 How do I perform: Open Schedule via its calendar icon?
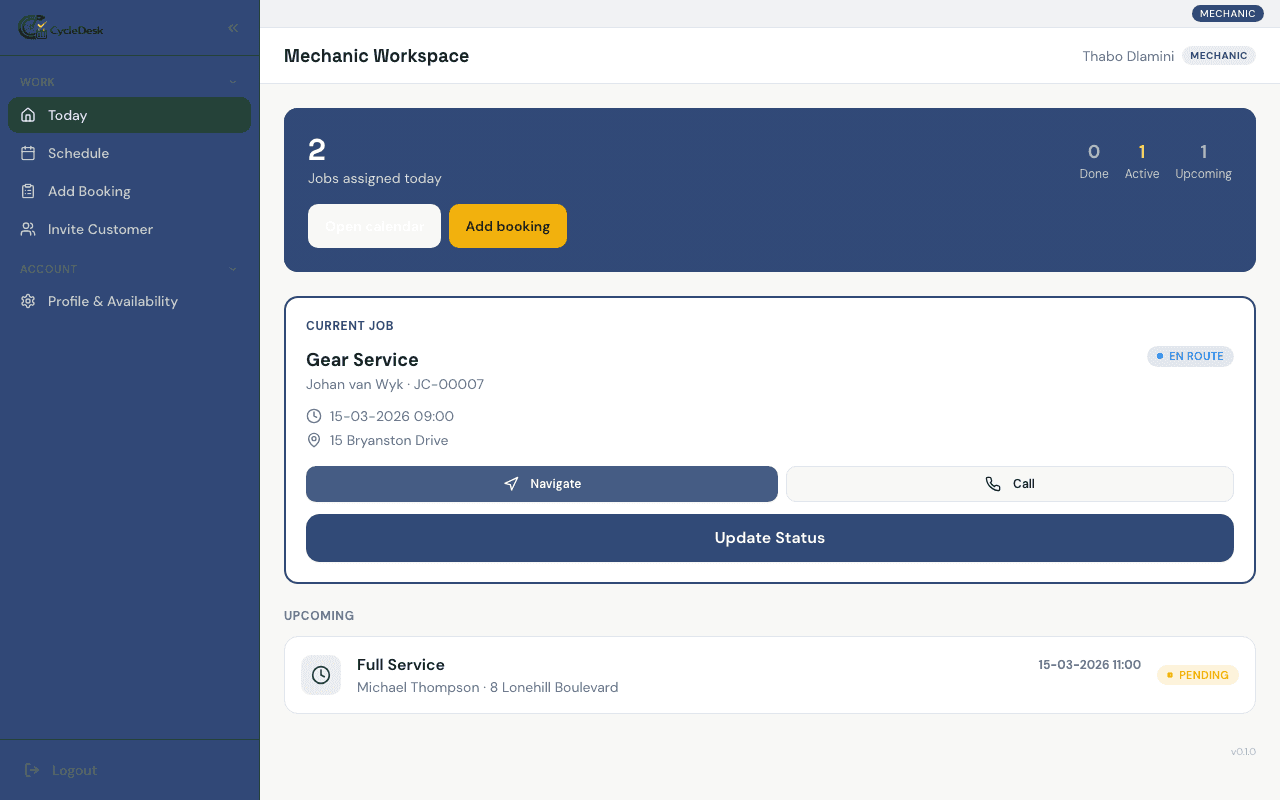28,153
